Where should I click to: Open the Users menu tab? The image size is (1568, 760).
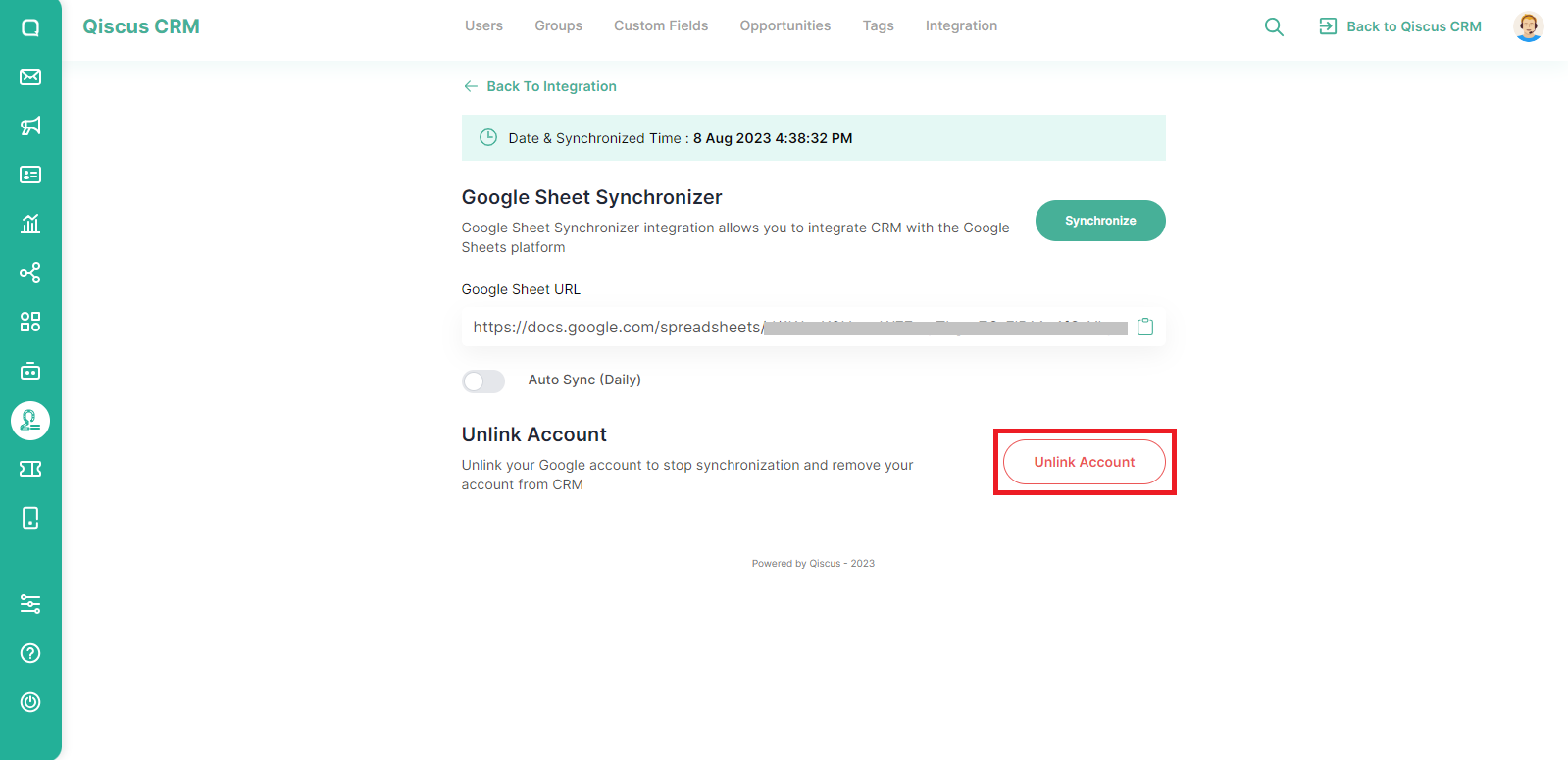[x=483, y=25]
